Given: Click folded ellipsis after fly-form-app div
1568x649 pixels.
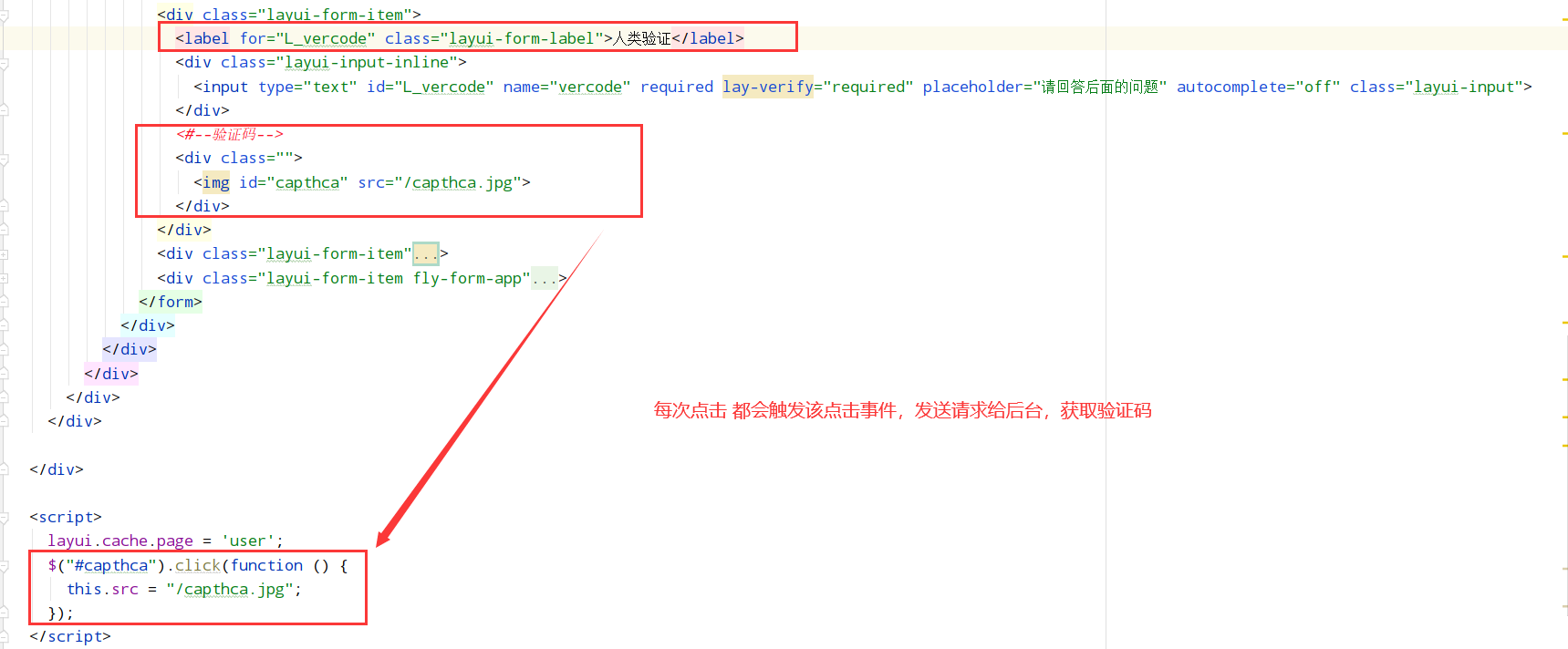Looking at the screenshot, I should pos(545,278).
